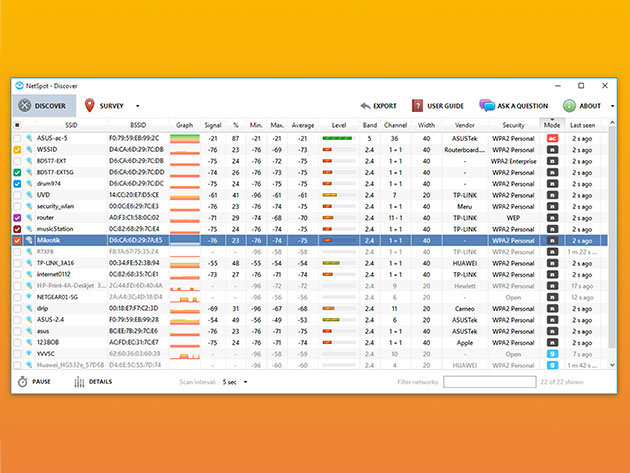Click the PAUSE button label
Image resolution: width=630 pixels, height=473 pixels.
tap(41, 381)
